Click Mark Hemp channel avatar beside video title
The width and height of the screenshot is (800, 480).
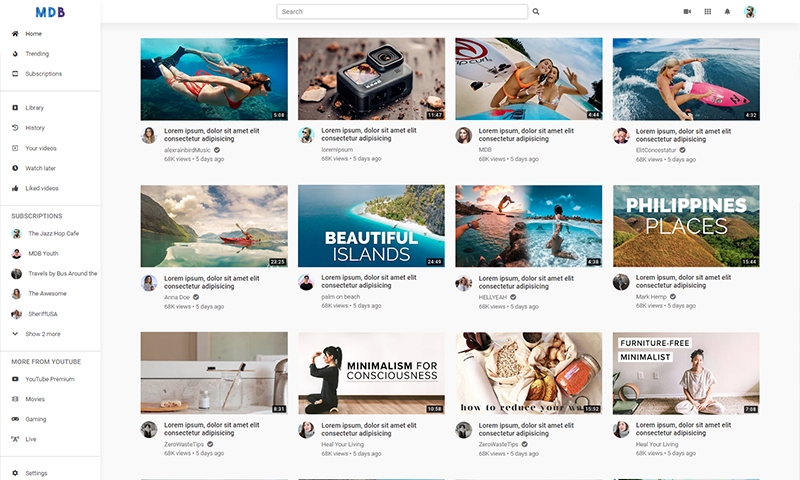[620, 282]
